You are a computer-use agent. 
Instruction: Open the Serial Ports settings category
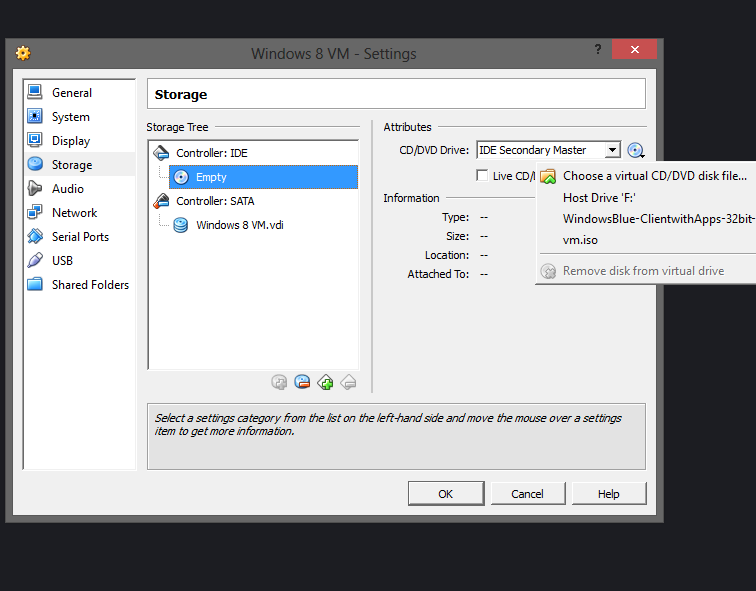point(80,237)
